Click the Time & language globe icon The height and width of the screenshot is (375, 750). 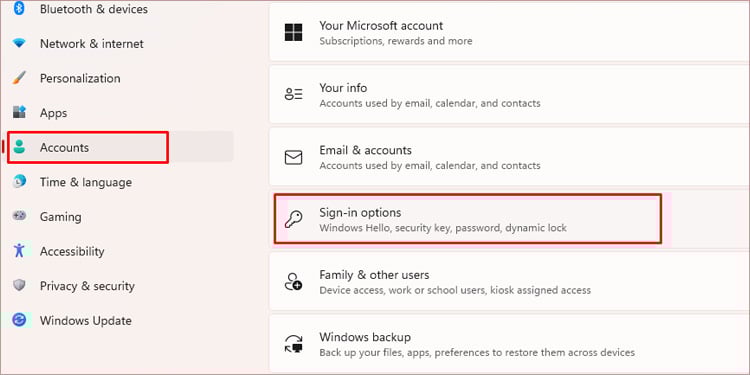pos(19,182)
